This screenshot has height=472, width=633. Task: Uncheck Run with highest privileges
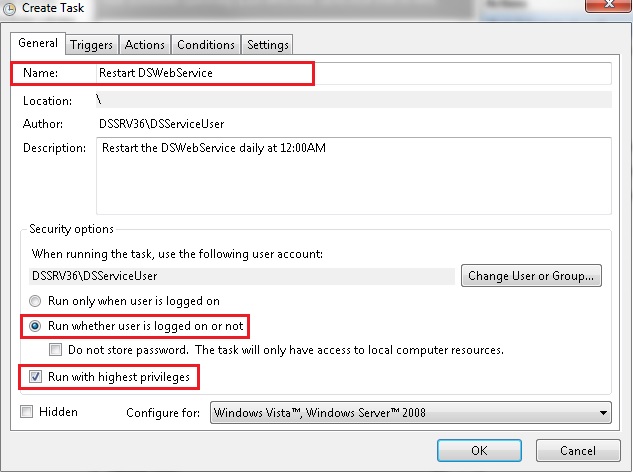37,377
